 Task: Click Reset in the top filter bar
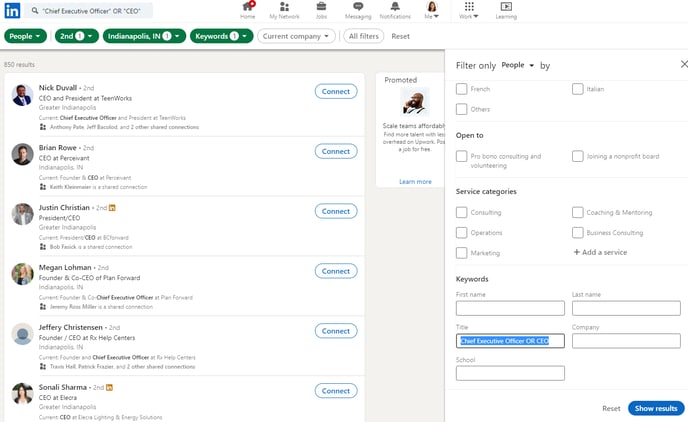coord(400,36)
